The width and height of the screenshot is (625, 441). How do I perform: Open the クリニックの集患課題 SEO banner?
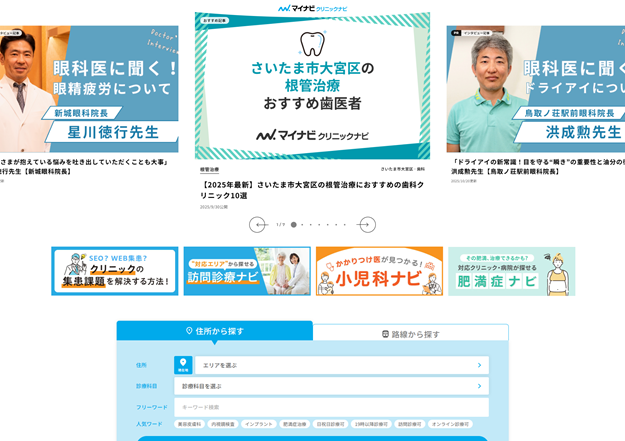point(115,271)
